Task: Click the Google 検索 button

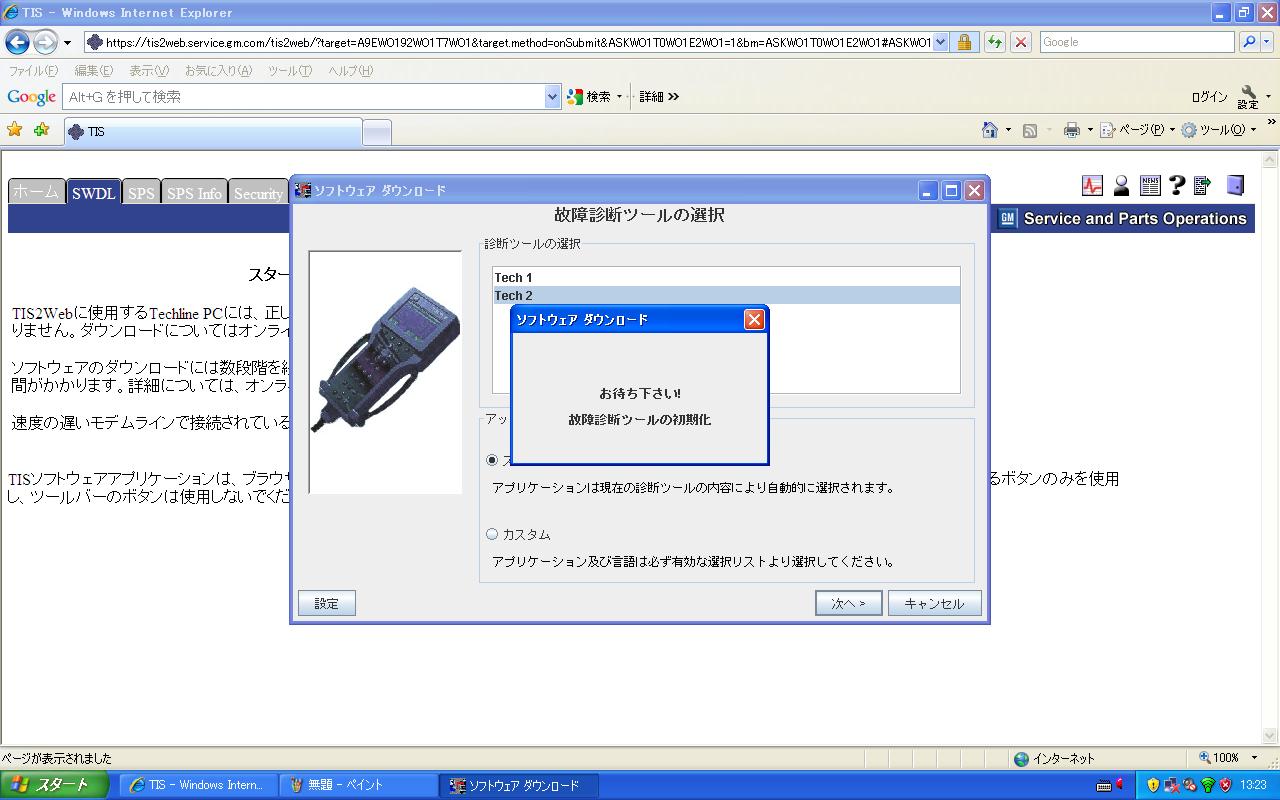Action: pyautogui.click(x=590, y=97)
